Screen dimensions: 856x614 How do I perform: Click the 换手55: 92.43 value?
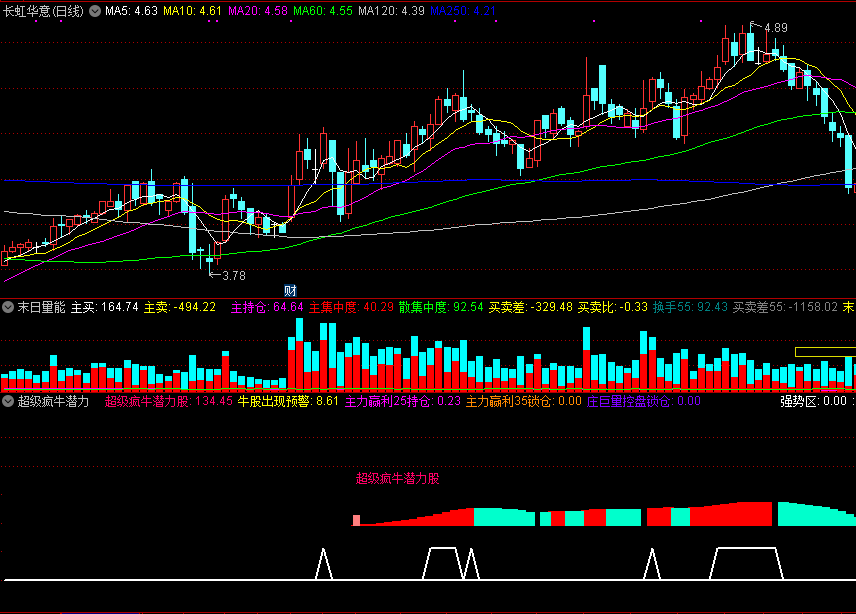click(x=690, y=307)
